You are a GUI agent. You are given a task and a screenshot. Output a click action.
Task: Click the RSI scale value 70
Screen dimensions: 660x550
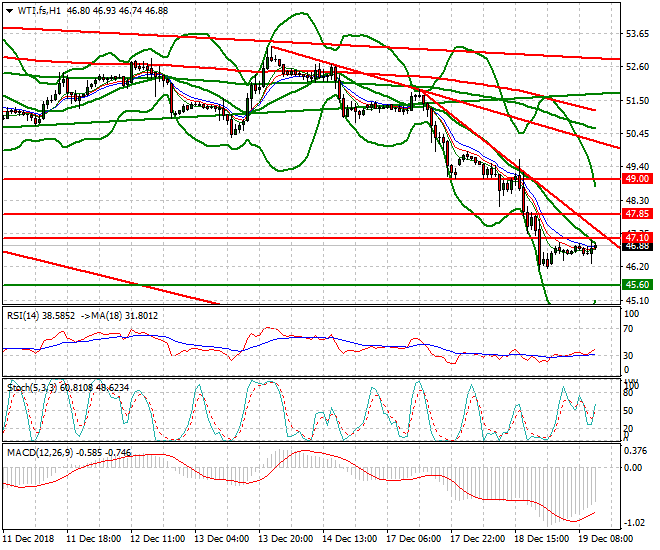(628, 329)
